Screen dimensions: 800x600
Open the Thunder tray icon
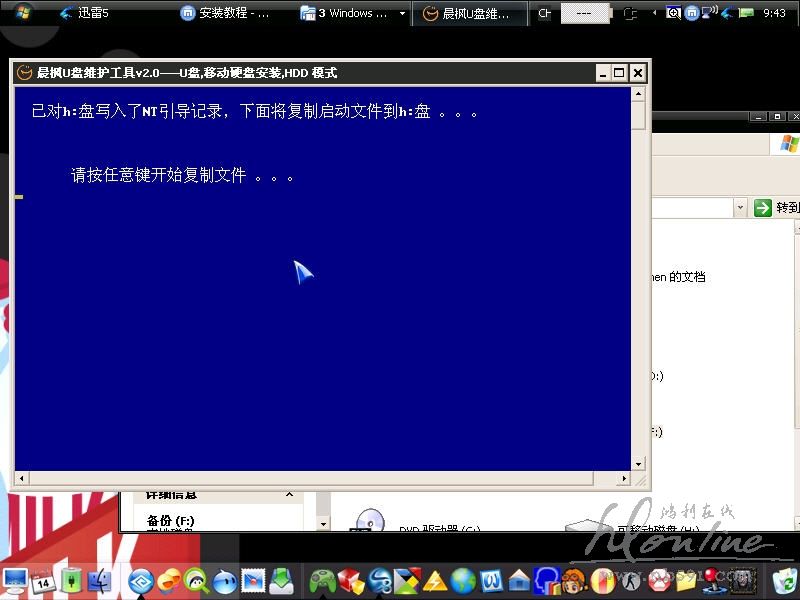click(x=727, y=13)
